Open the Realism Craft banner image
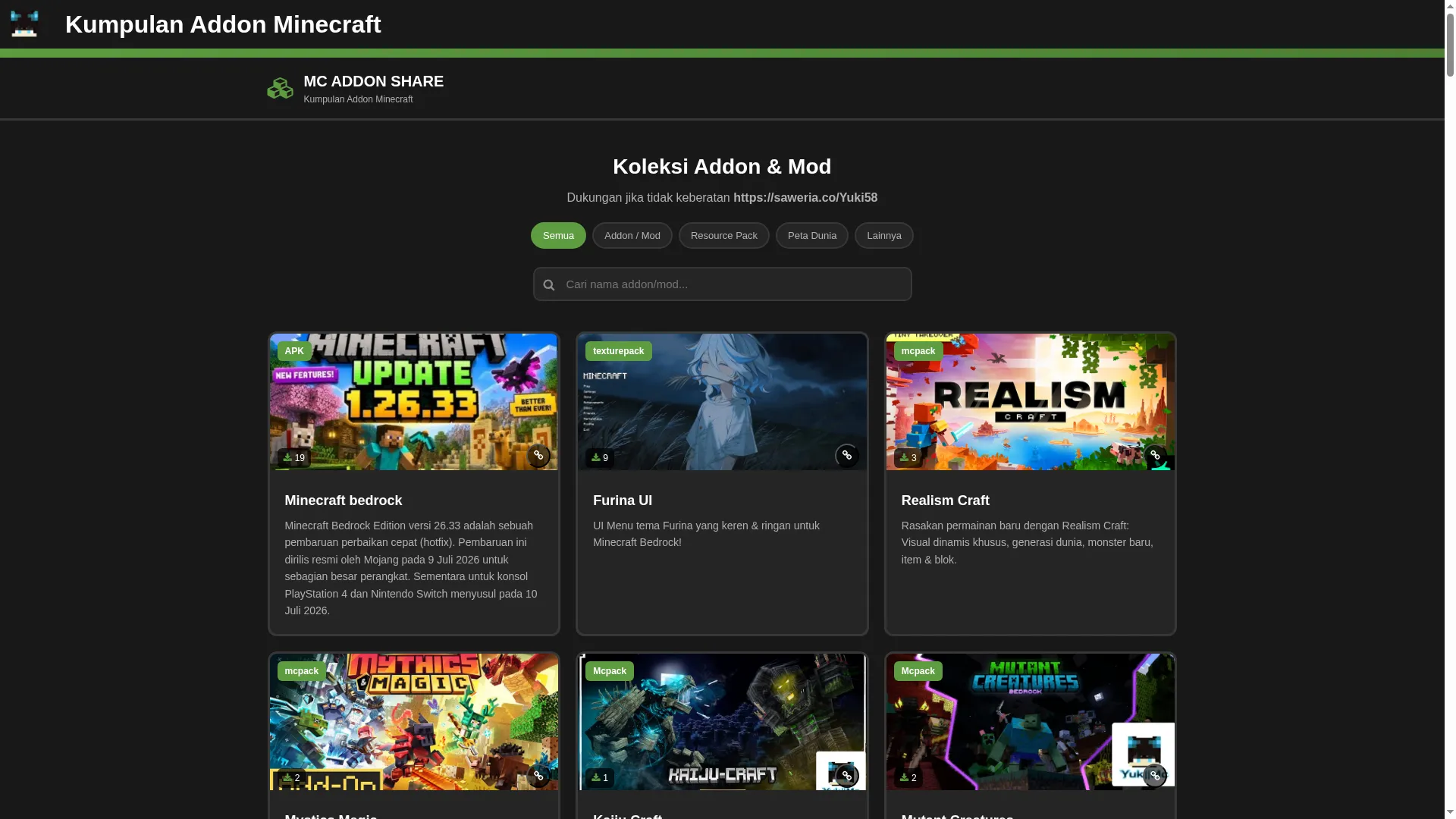The image size is (1456, 819). click(1031, 402)
